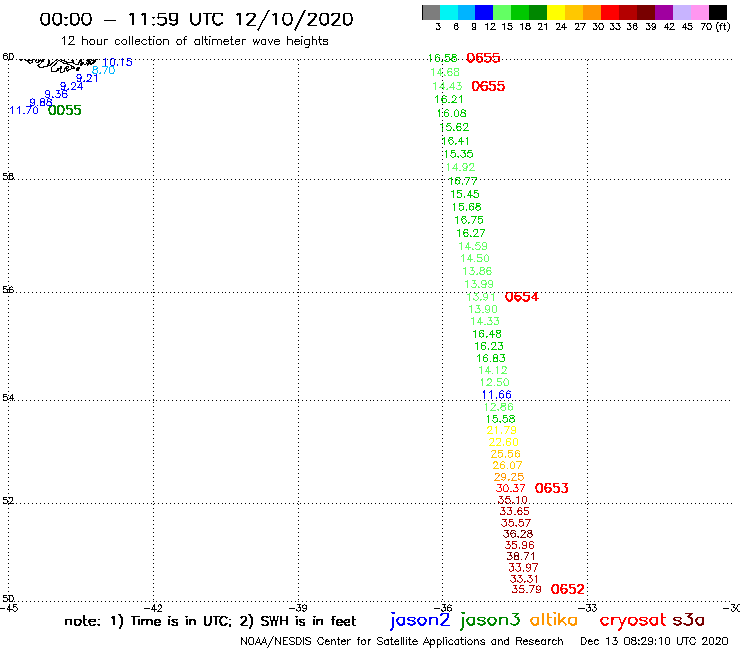Click the 0655 marker beside value 16.58
Viewport: 740px width, 650px height.
coord(483,58)
